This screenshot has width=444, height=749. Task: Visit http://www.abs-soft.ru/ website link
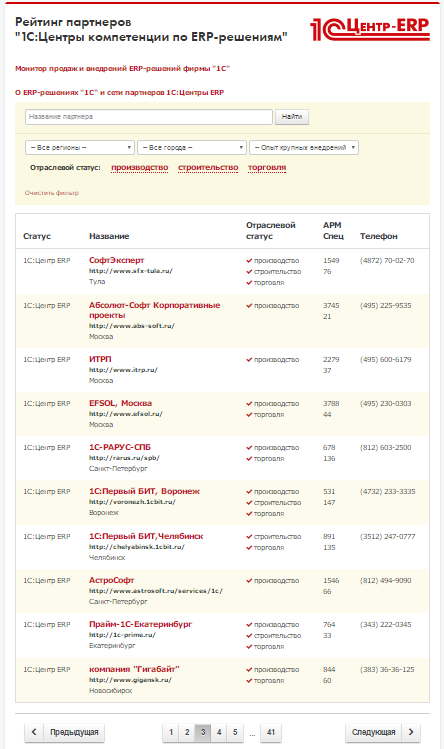point(131,326)
